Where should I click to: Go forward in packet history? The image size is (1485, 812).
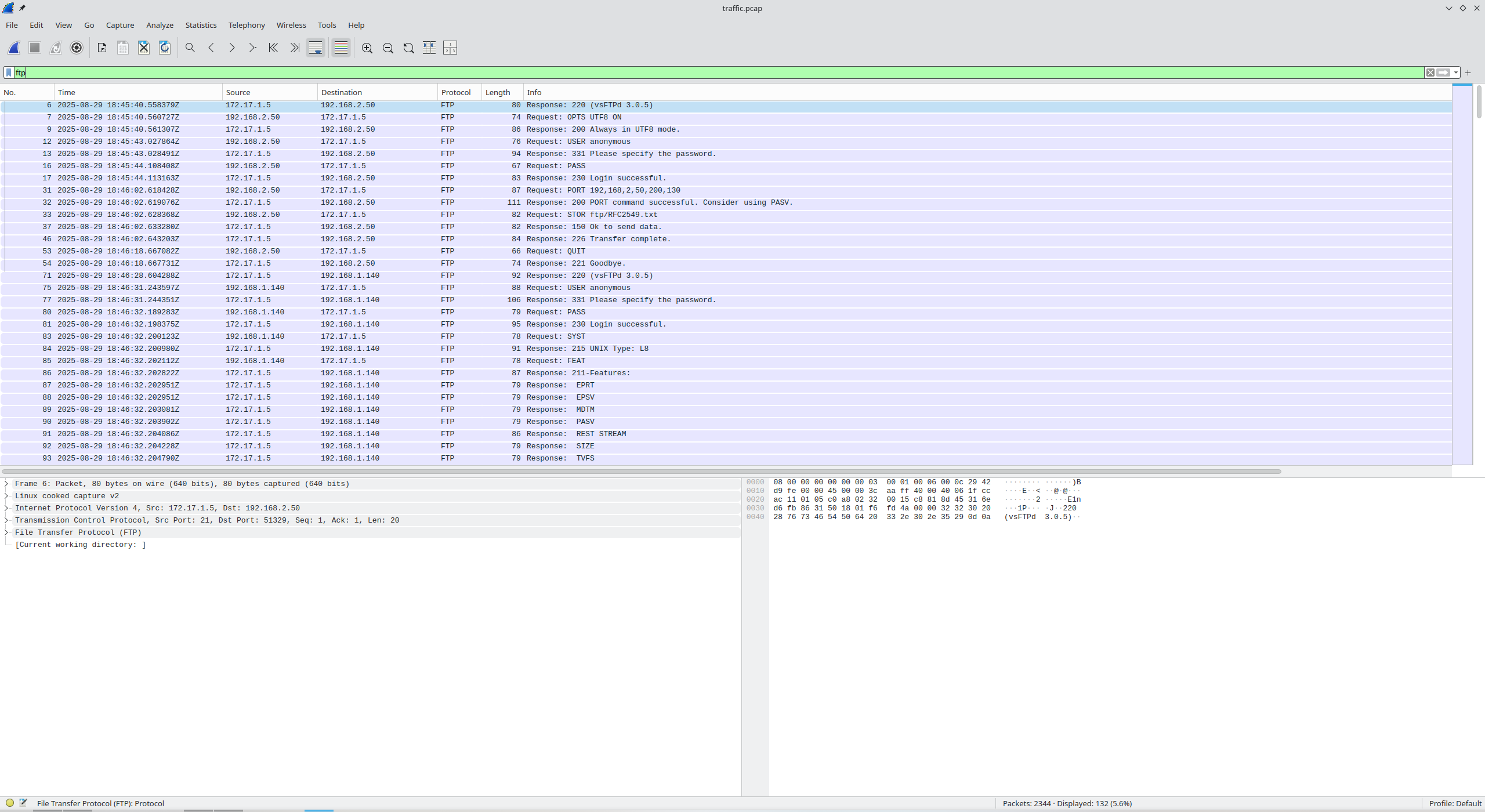tap(231, 48)
